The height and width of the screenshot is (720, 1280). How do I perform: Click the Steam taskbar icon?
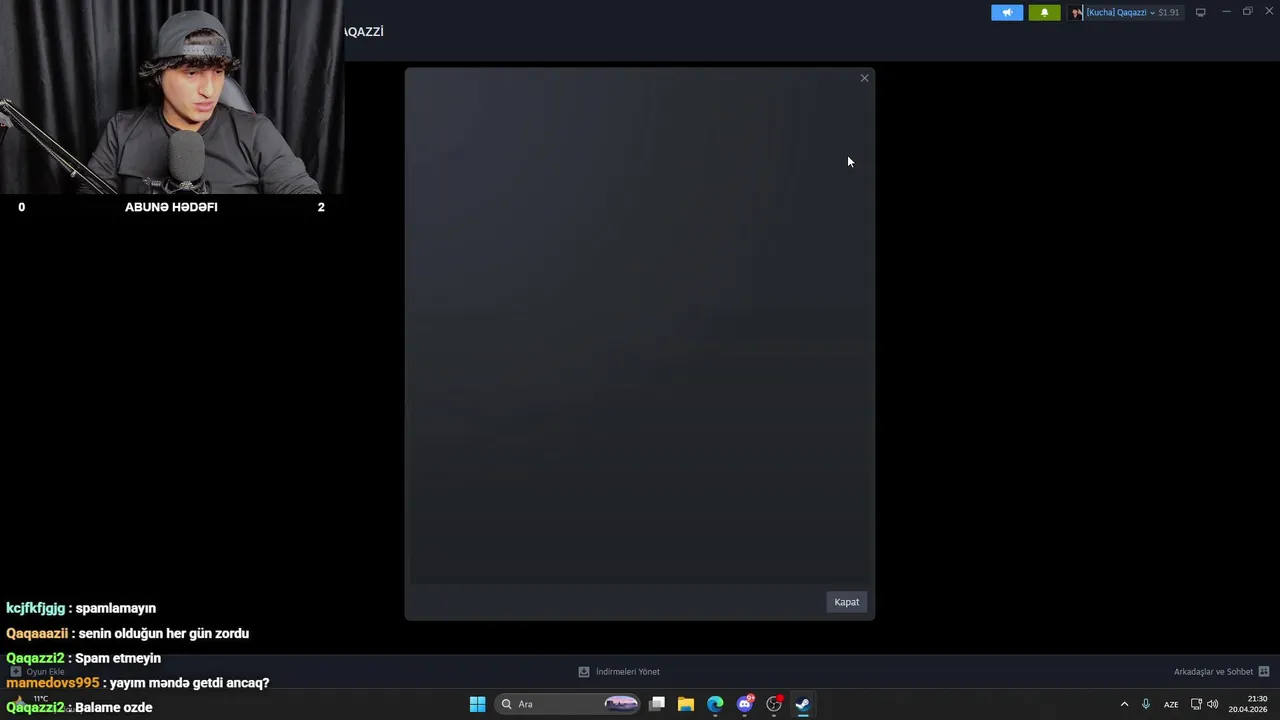(802, 704)
